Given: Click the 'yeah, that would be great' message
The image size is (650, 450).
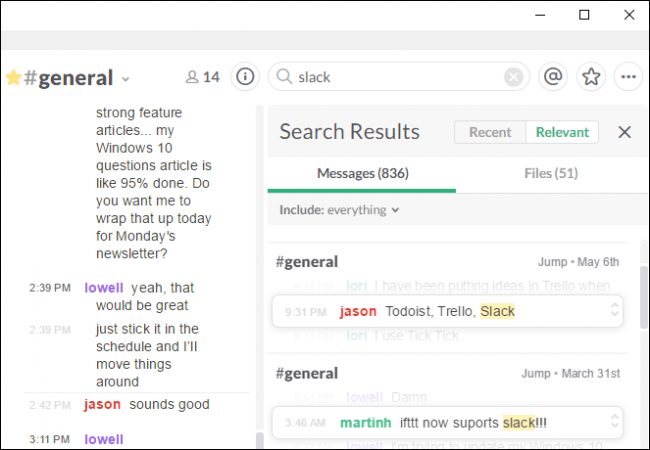Looking at the screenshot, I should coord(145,296).
